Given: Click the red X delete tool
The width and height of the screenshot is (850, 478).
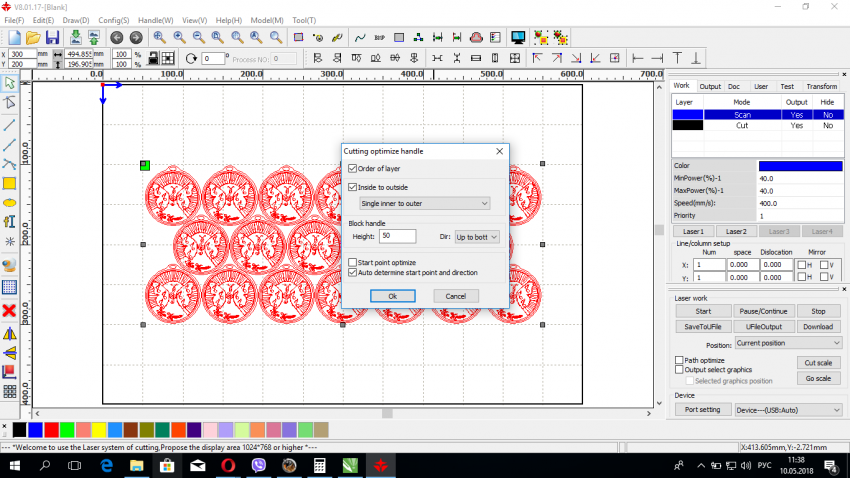Looking at the screenshot, I should [x=9, y=311].
